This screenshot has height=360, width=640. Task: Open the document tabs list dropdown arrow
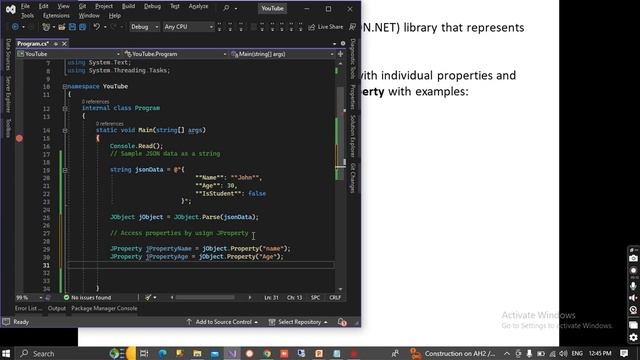coord(335,44)
